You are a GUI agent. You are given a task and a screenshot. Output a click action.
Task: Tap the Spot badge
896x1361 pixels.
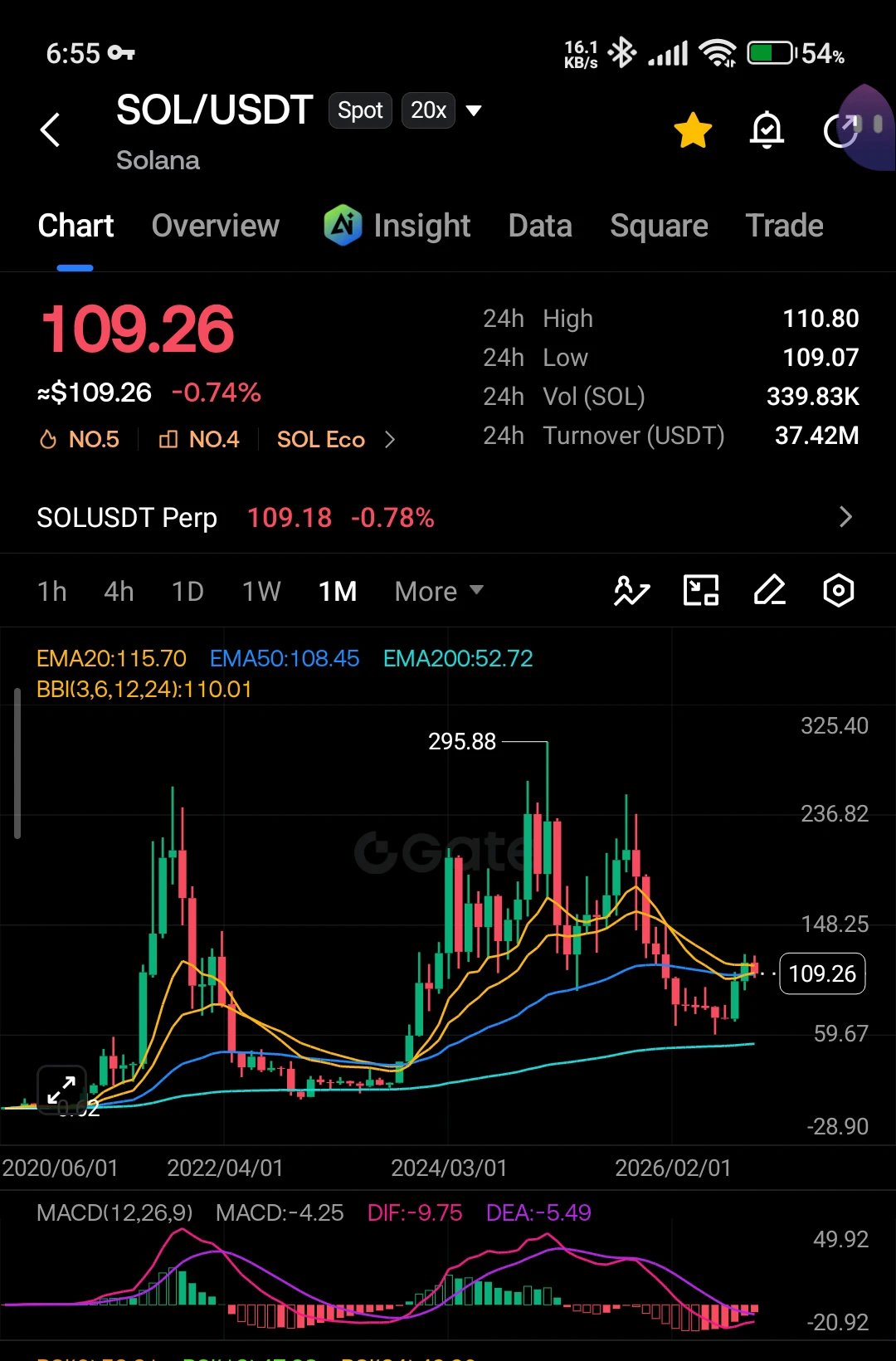point(360,110)
